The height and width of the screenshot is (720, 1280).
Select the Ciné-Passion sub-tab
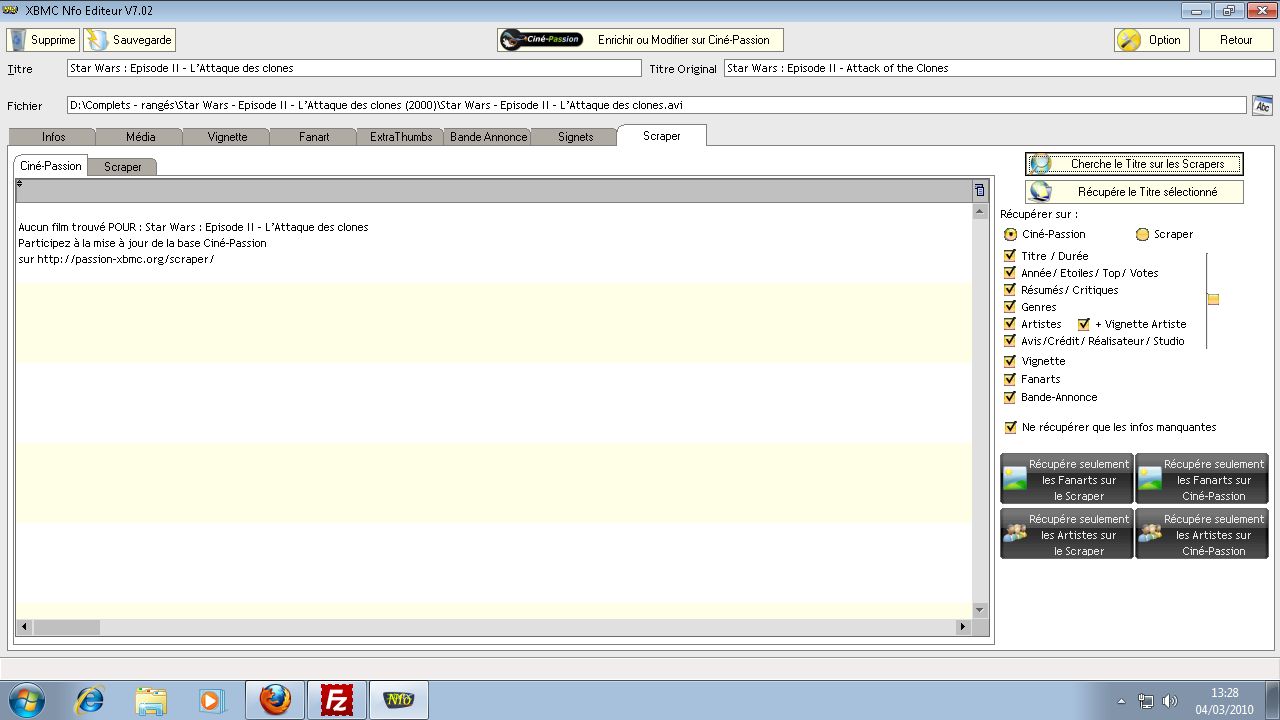point(50,166)
